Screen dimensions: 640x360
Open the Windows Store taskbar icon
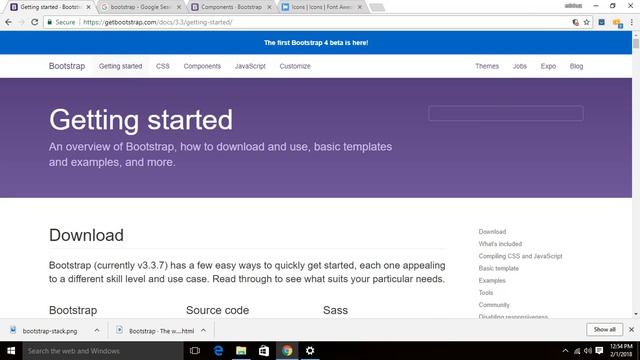tap(264, 351)
